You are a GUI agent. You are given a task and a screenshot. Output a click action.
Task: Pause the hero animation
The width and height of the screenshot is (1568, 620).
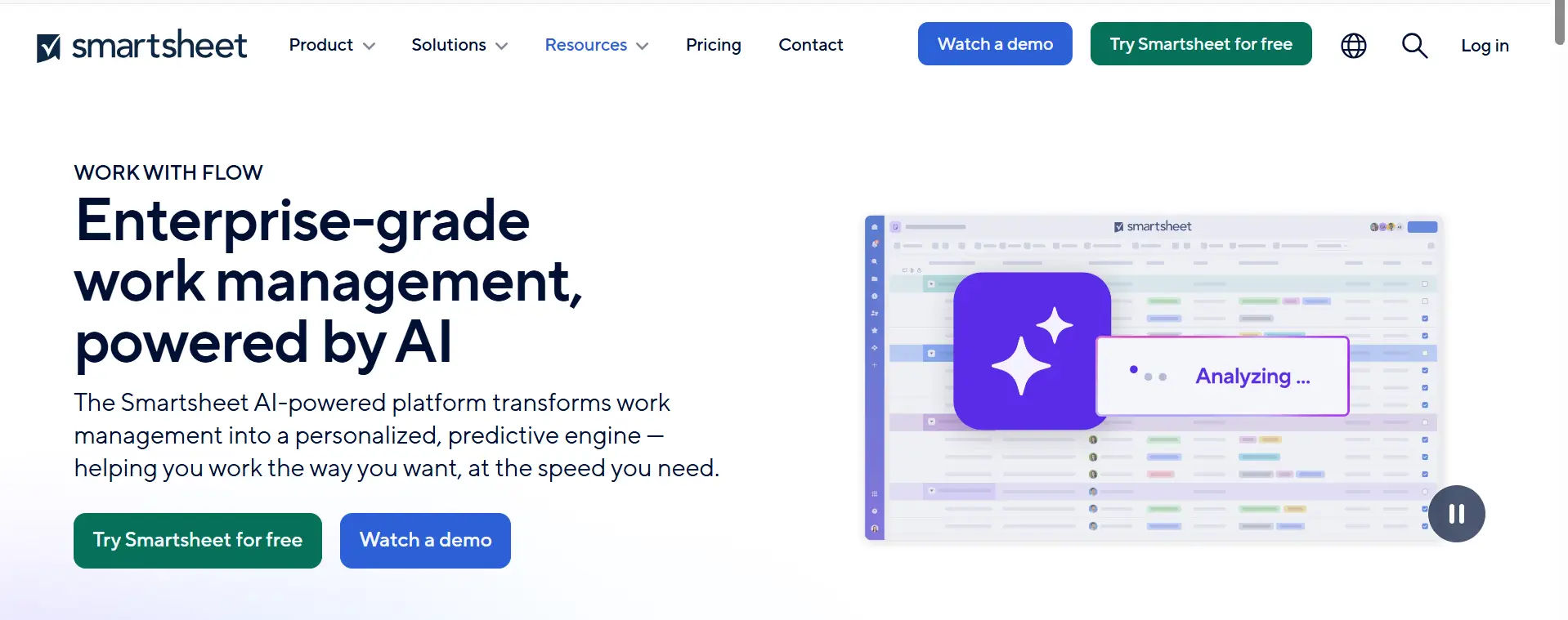click(1456, 514)
